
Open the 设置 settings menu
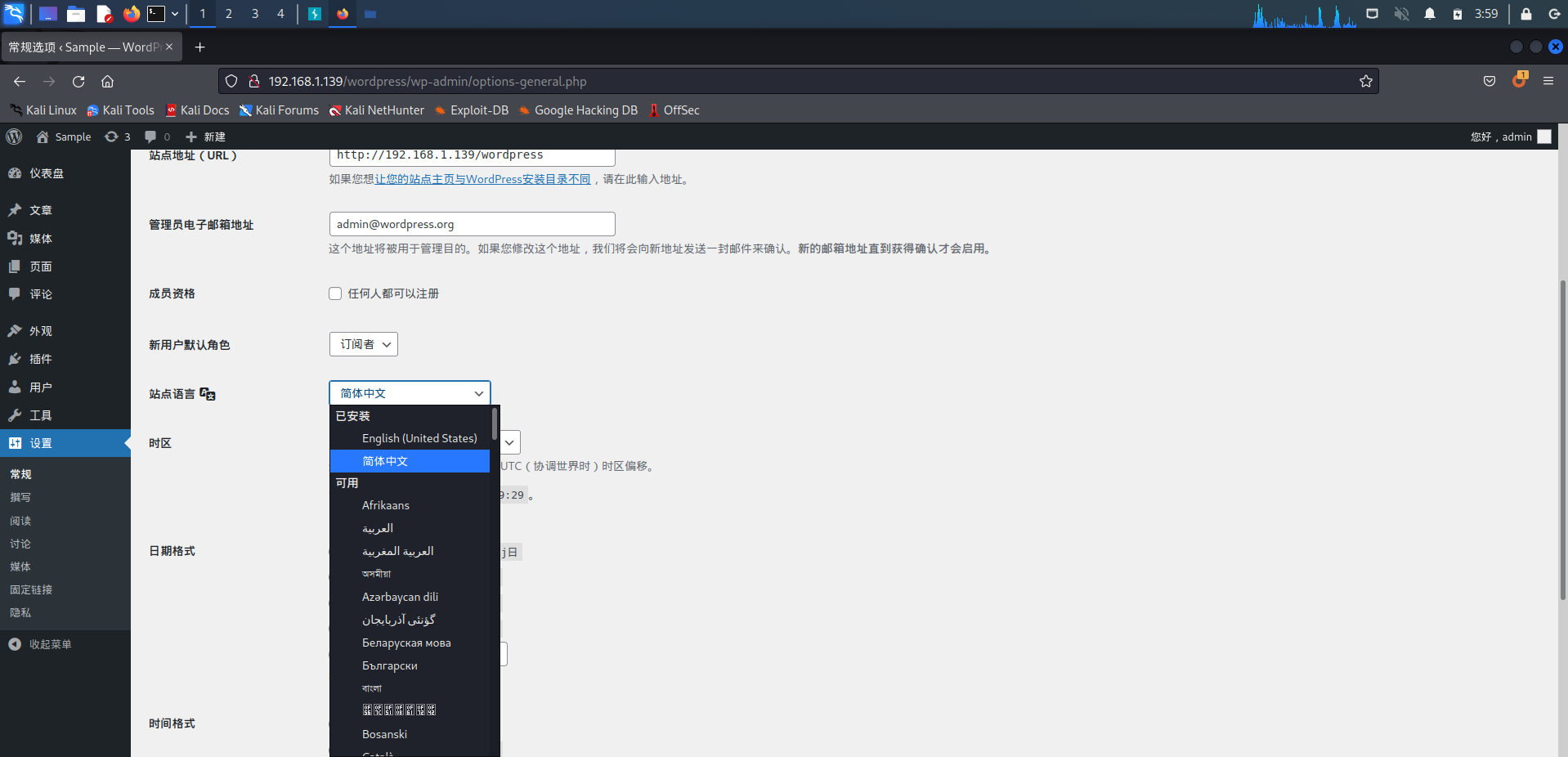65,443
